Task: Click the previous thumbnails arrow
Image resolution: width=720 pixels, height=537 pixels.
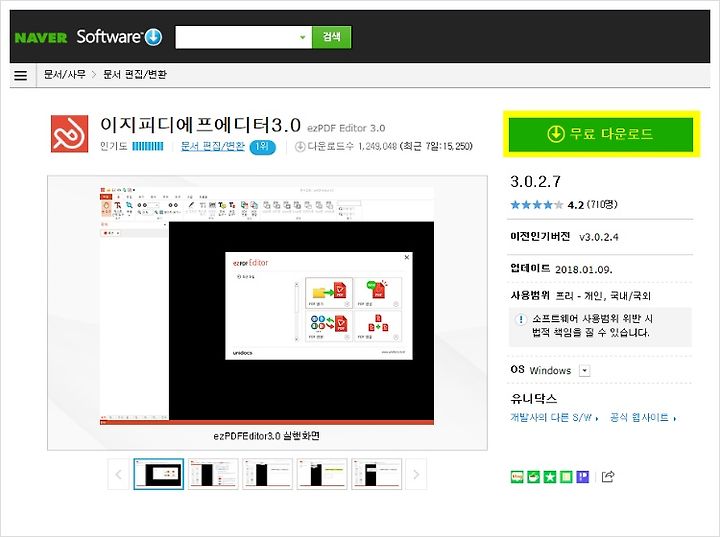Action: coord(118,474)
